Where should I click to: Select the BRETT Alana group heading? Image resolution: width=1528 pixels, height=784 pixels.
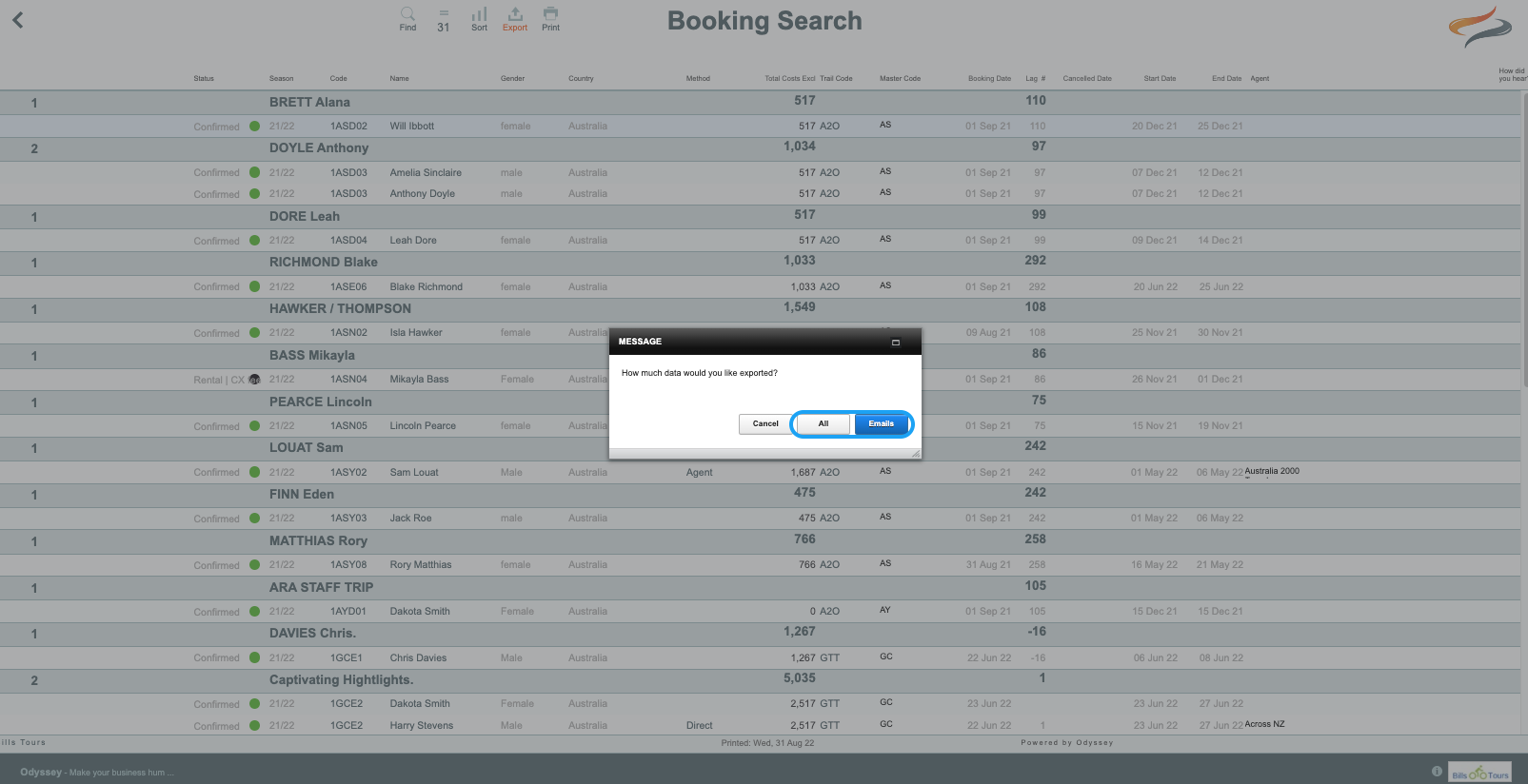click(309, 102)
